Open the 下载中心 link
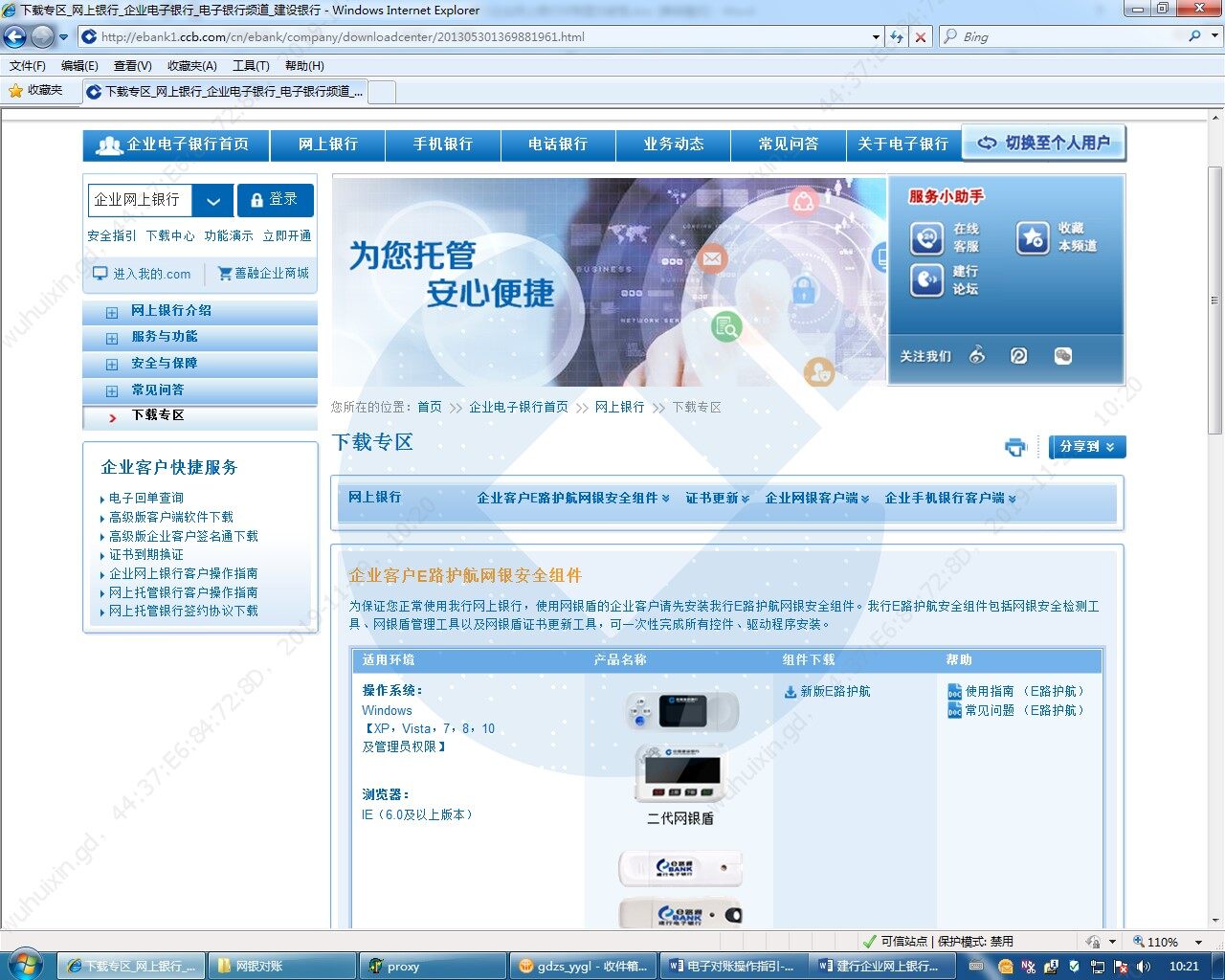This screenshot has height=980, width=1225. coord(170,235)
